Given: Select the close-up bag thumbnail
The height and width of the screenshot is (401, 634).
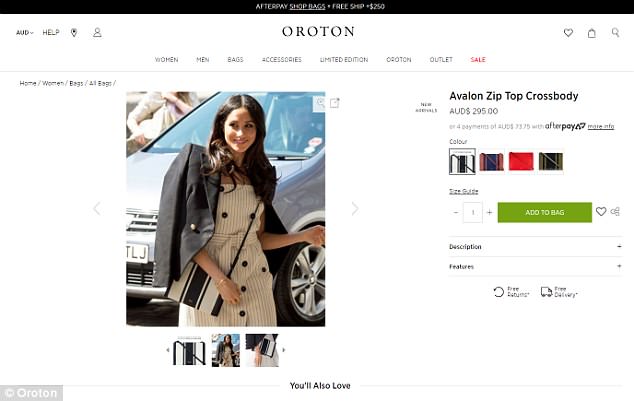Looking at the screenshot, I should click(262, 350).
